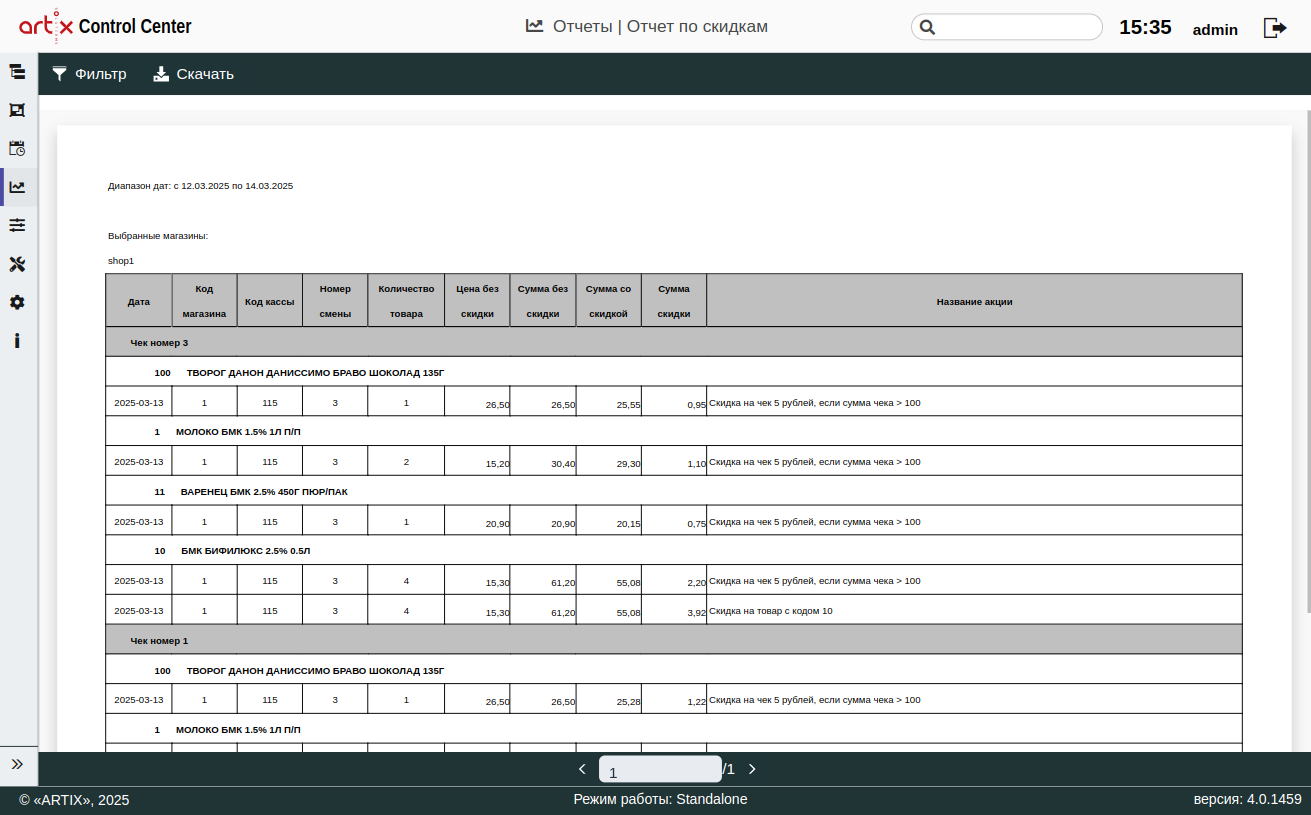The image size is (1311, 815).
Task: Click the discount value 1,22
Action: tap(697, 702)
